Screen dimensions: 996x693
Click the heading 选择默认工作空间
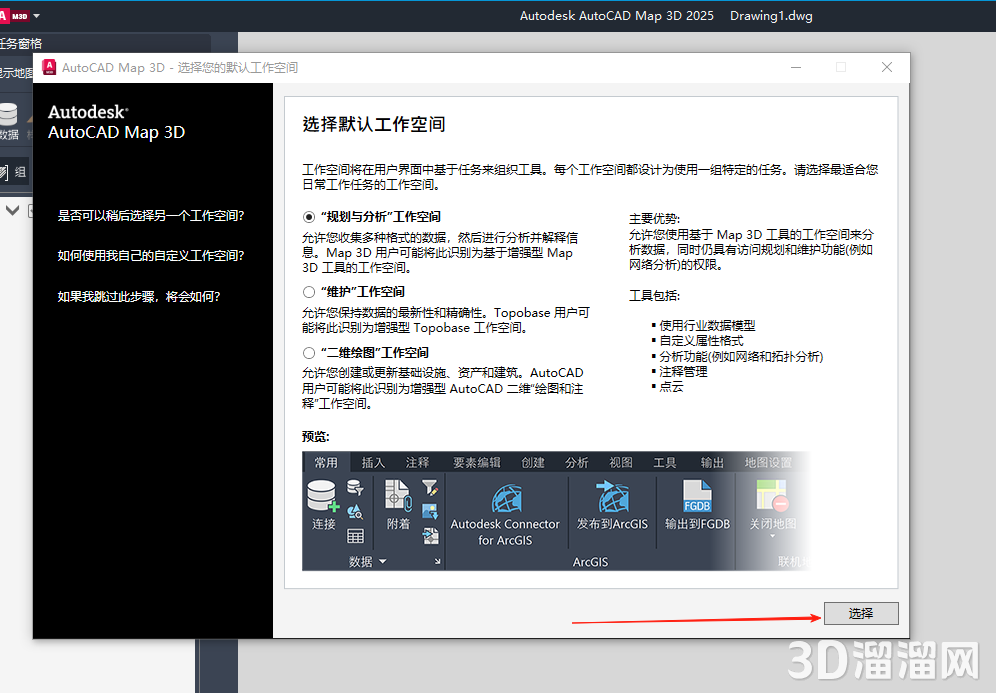pos(374,124)
